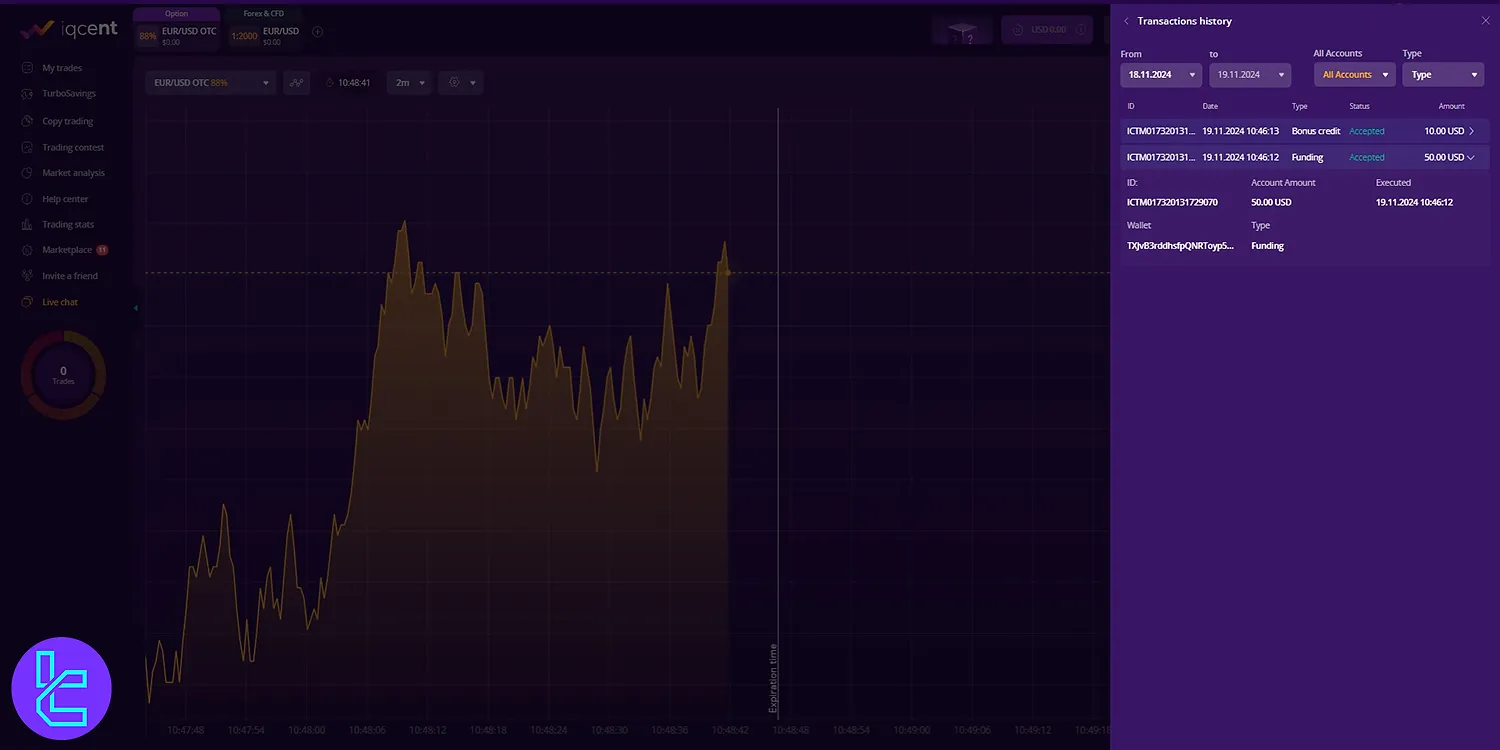The width and height of the screenshot is (1500, 750).
Task: Click the Status column header
Action: tap(1359, 106)
